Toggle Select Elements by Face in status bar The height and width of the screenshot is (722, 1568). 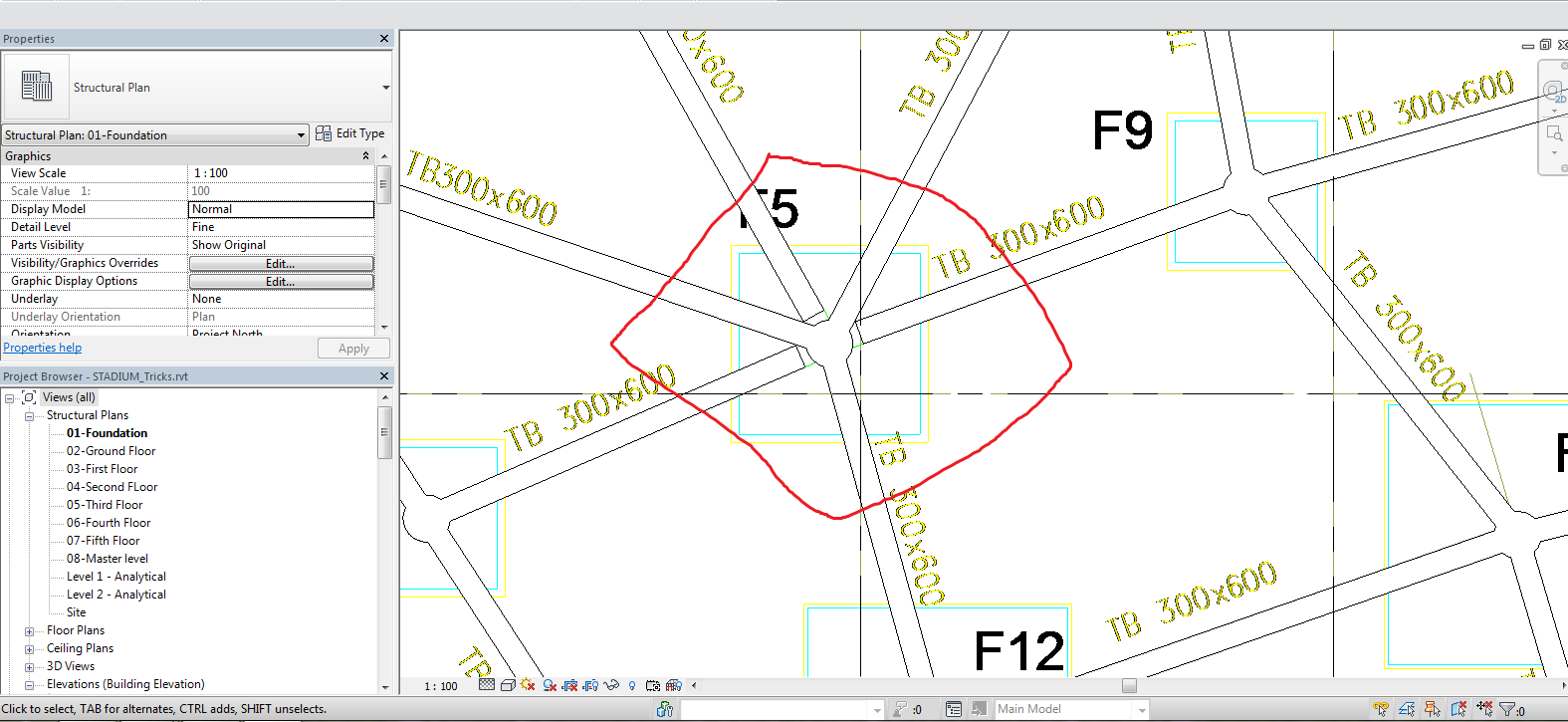tap(1458, 709)
